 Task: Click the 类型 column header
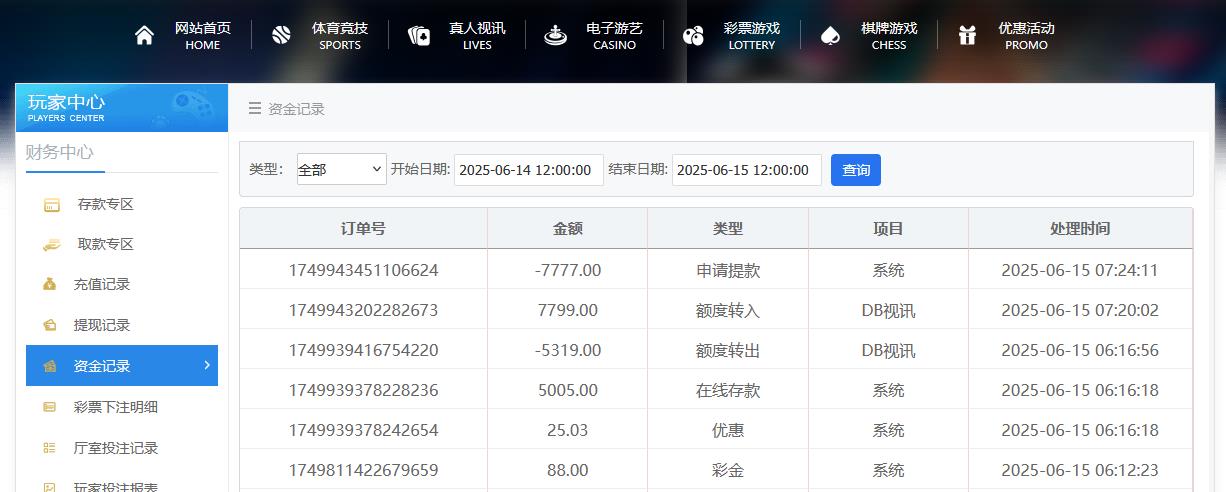point(728,229)
